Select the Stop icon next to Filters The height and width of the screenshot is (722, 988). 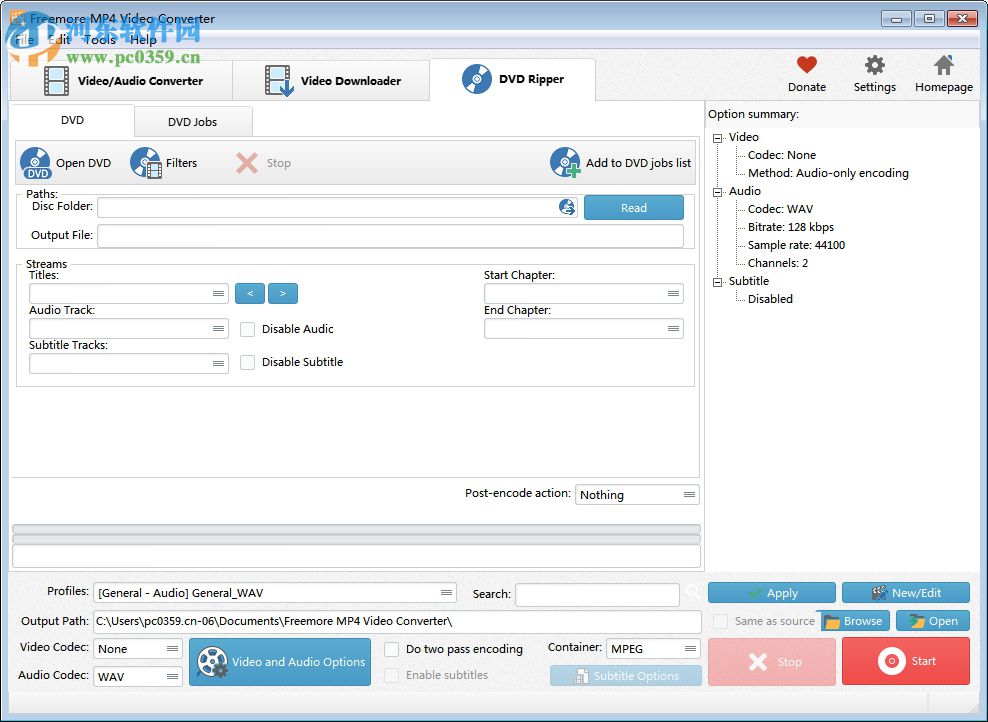click(248, 162)
